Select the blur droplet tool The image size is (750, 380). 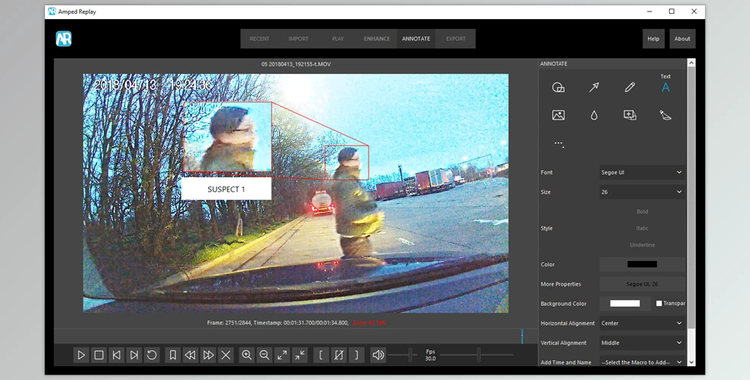[x=594, y=115]
